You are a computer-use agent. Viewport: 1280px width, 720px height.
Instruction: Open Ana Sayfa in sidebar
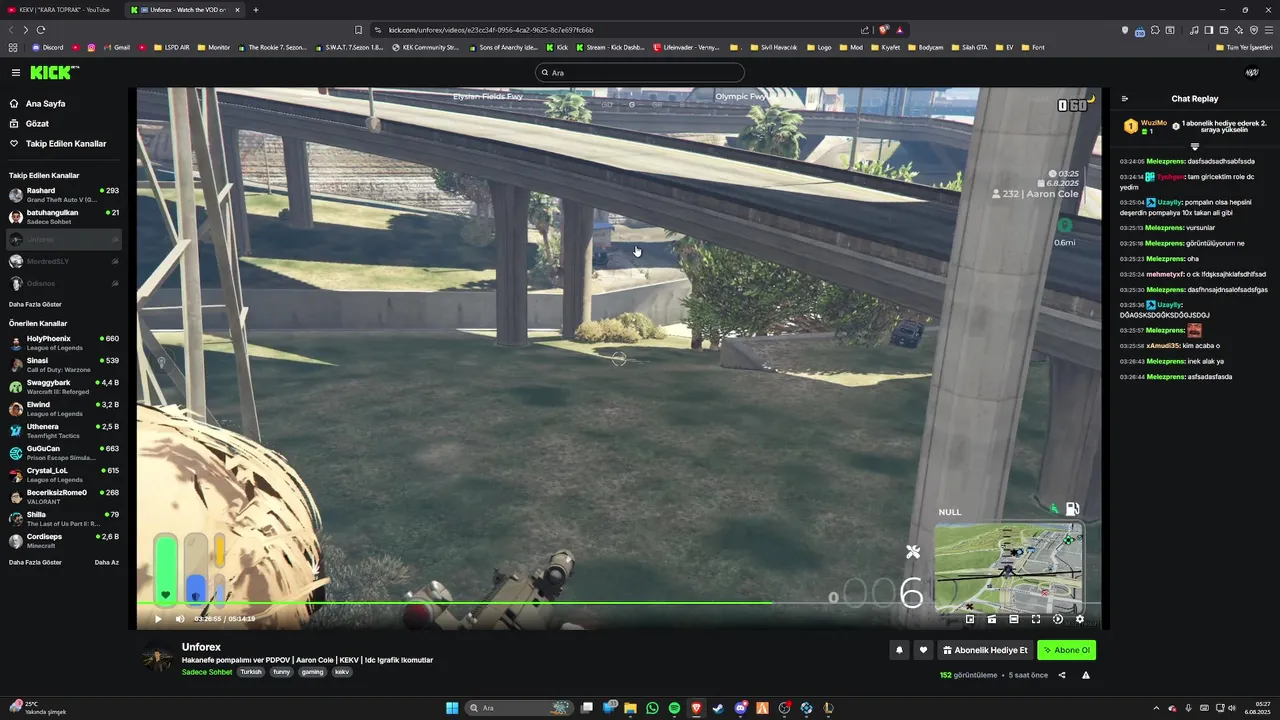[45, 104]
